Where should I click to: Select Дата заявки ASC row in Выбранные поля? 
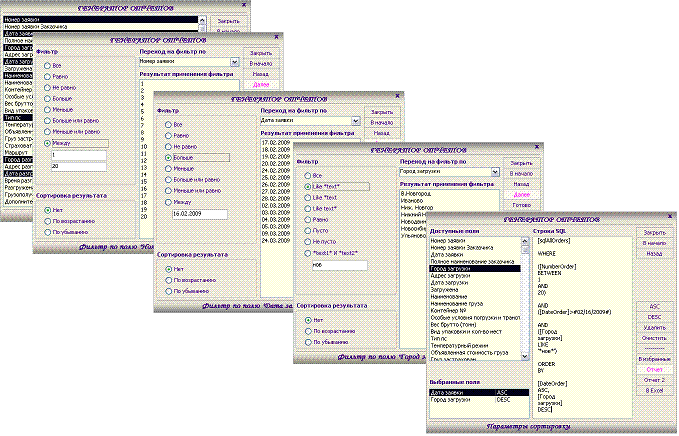[479, 393]
